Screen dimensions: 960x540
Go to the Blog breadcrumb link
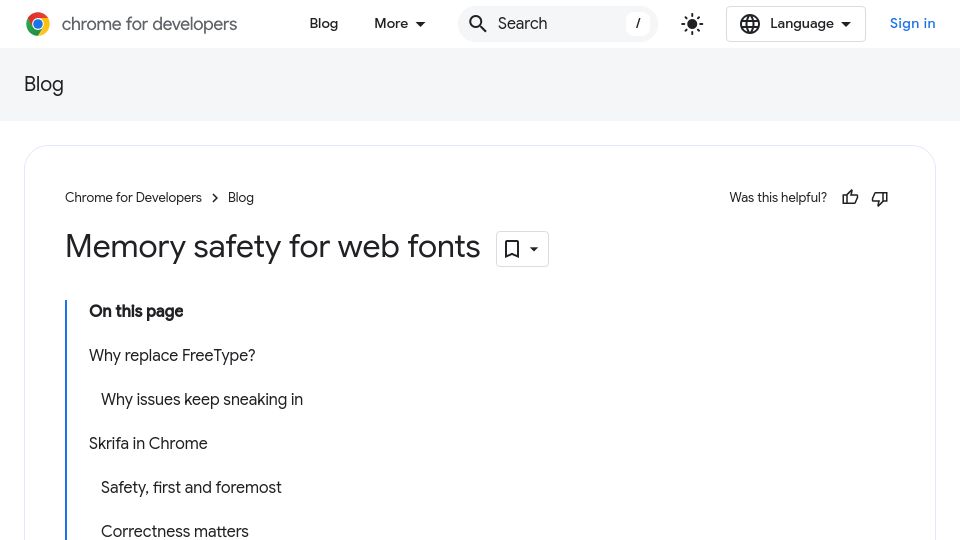[x=241, y=198]
